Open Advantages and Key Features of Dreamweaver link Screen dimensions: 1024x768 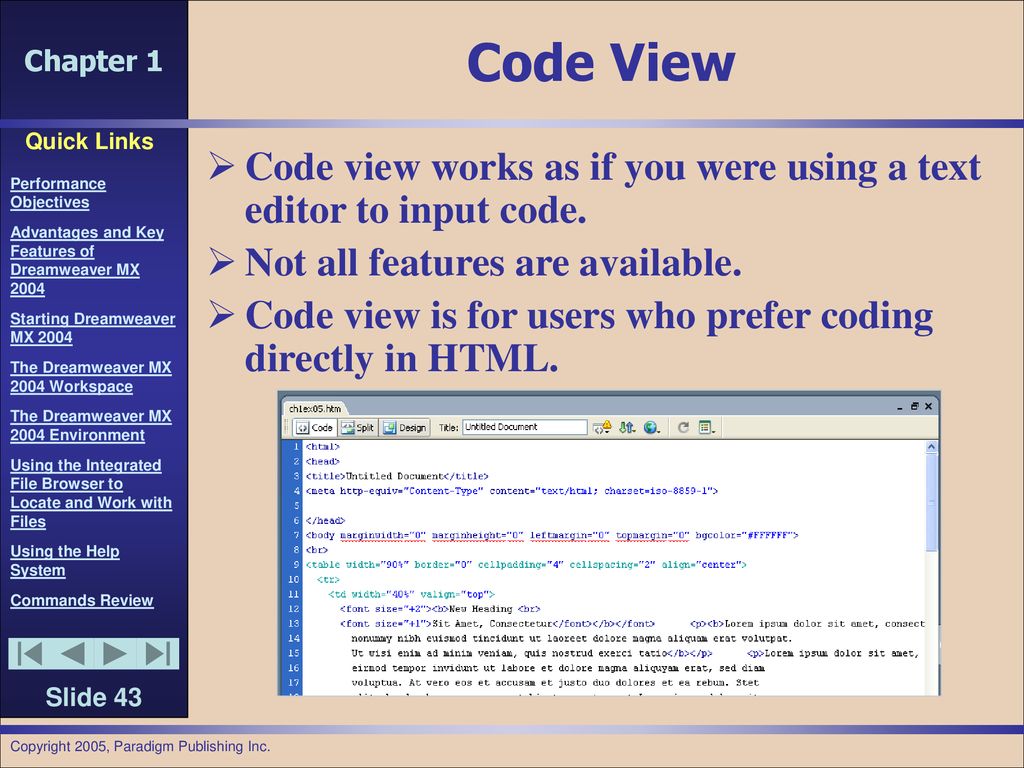tap(87, 261)
